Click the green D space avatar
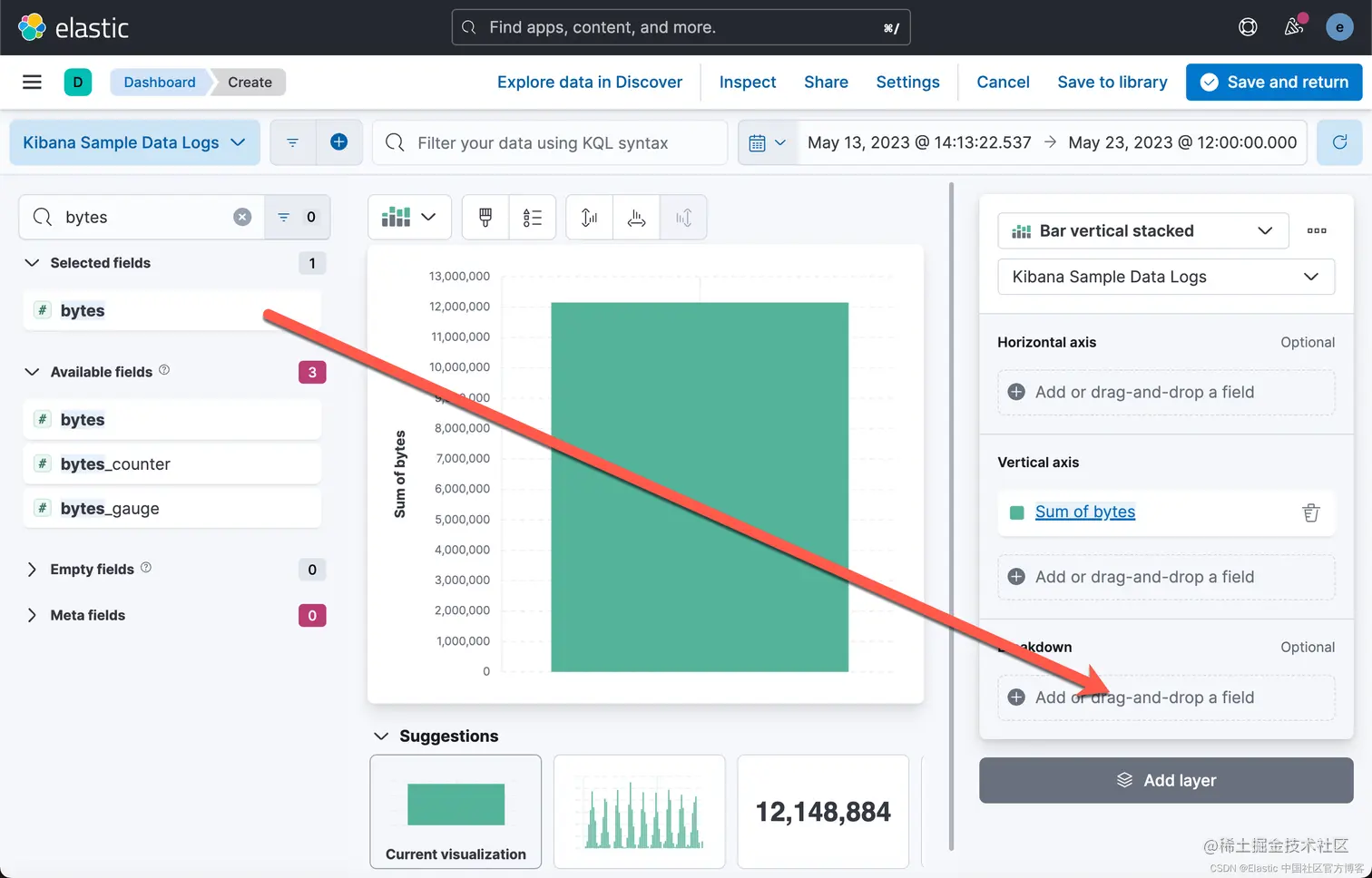 click(78, 83)
